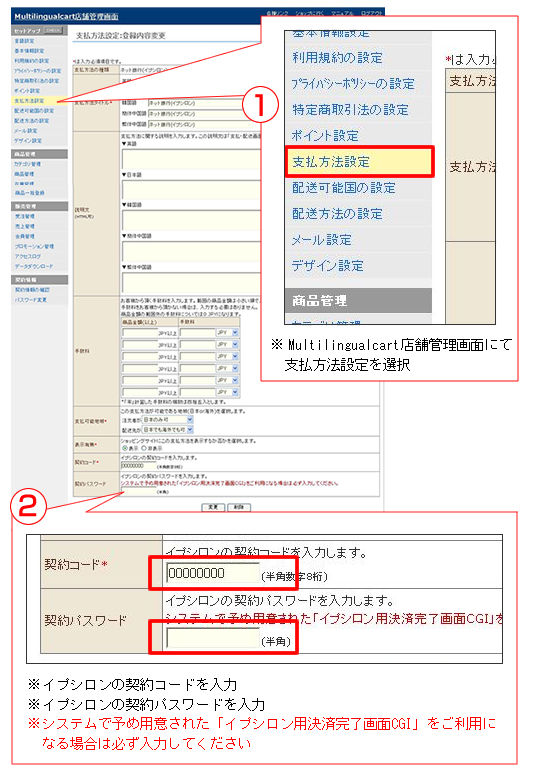Click the 販売管理 section header in sidebar
This screenshot has width=540, height=770.
point(39,206)
